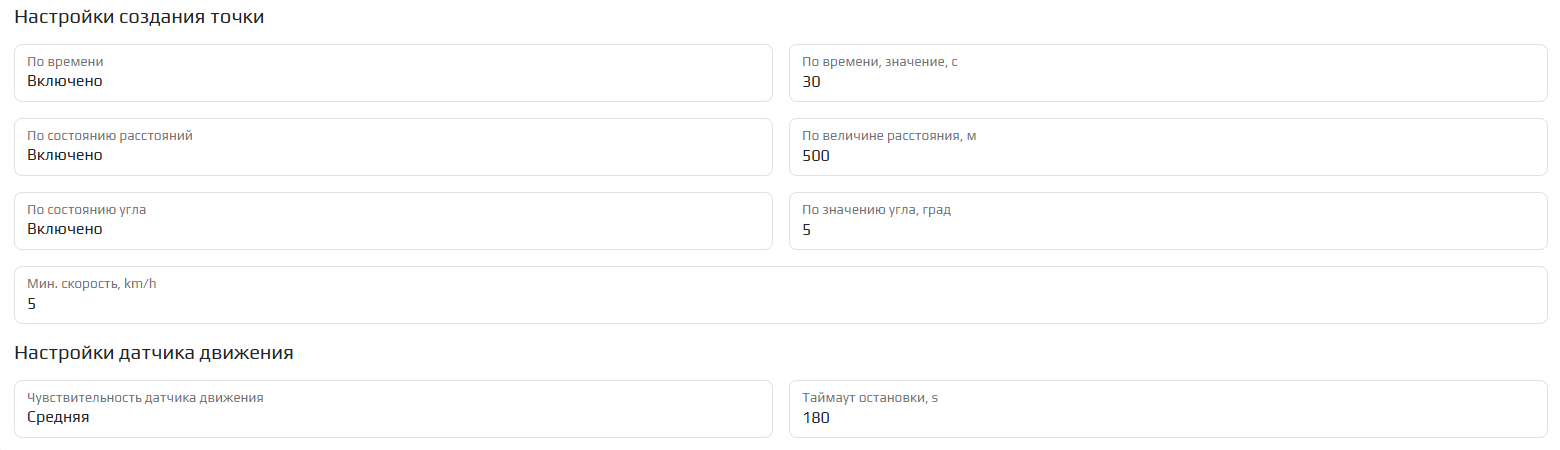Screen dimensions: 1560x450
Task: Focus the 'Таймаут остановки, s' field
Action: (1168, 409)
